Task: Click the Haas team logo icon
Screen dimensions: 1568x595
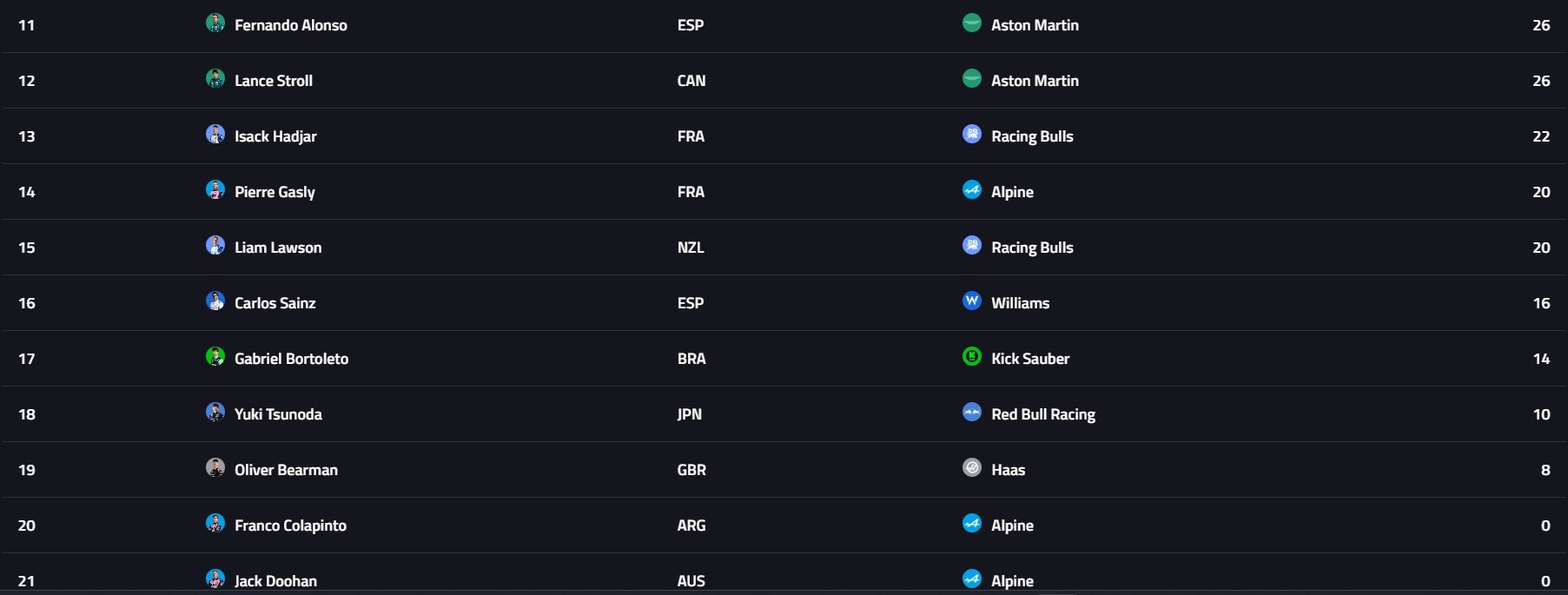Action: tap(972, 467)
